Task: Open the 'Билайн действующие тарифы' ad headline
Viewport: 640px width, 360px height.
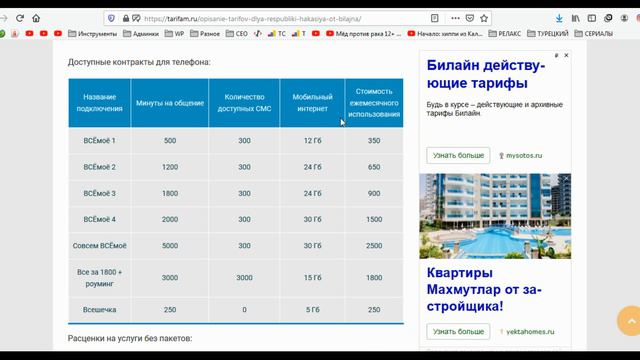Action: (486, 74)
